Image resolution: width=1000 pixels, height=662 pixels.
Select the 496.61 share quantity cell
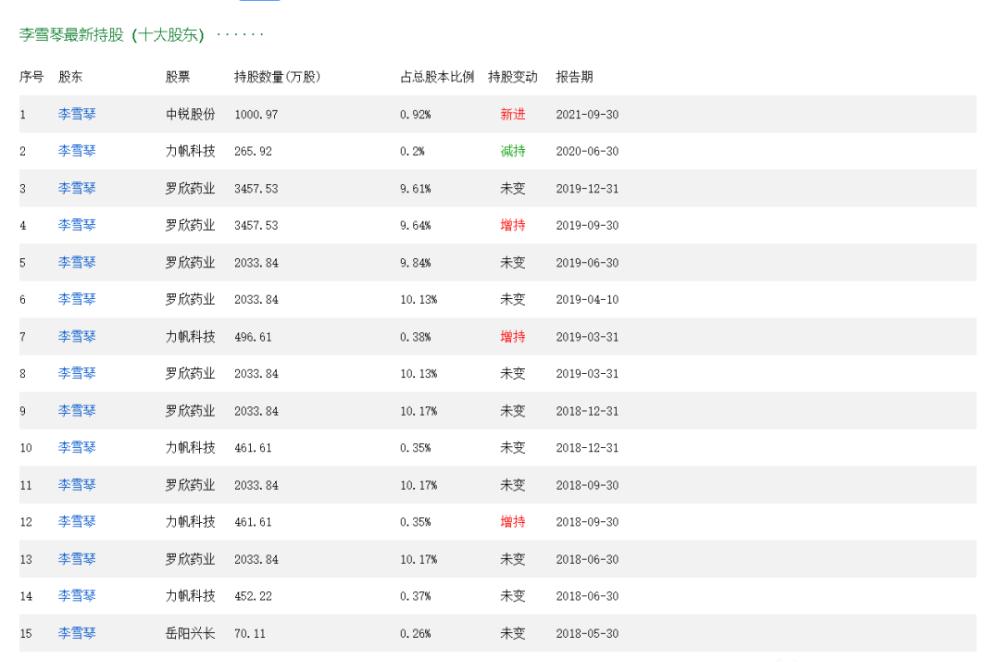click(253, 337)
